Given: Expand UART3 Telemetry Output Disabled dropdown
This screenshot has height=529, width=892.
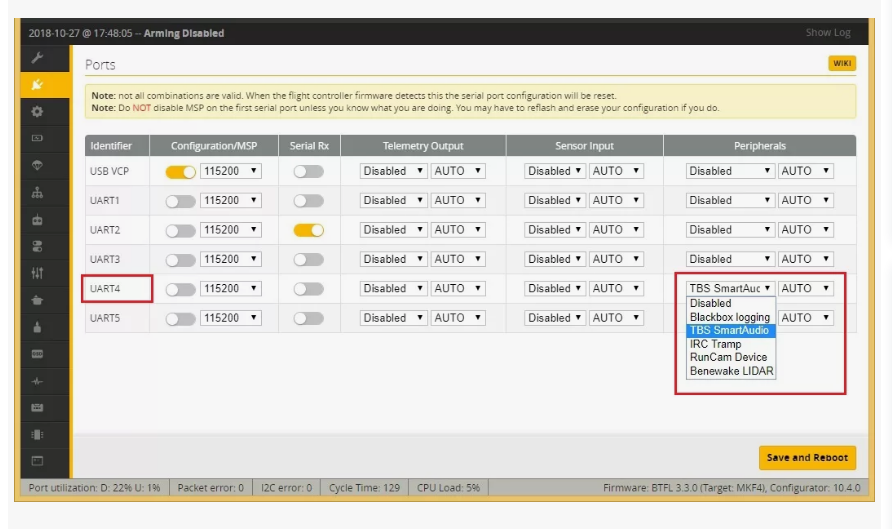Looking at the screenshot, I should pyautogui.click(x=394, y=259).
